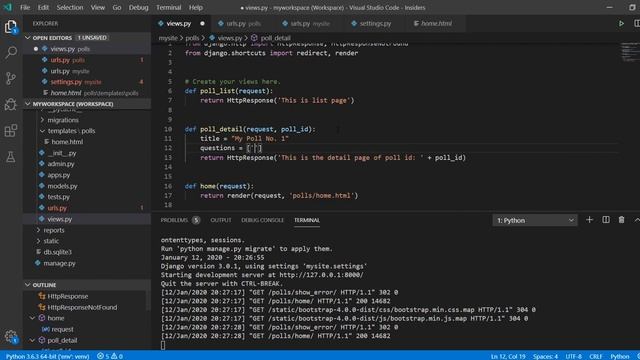Collapse the Open Editors section

28,38
